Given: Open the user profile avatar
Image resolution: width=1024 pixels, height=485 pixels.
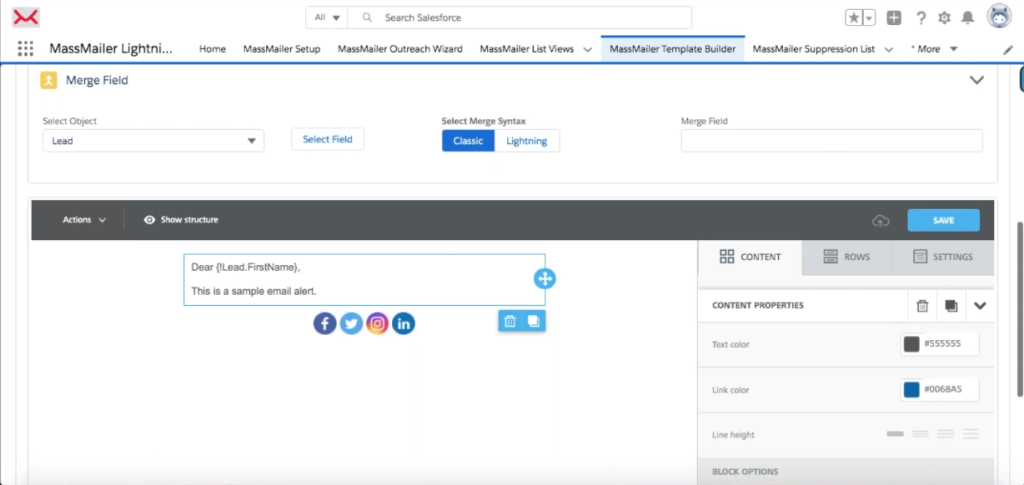Looking at the screenshot, I should click(999, 16).
